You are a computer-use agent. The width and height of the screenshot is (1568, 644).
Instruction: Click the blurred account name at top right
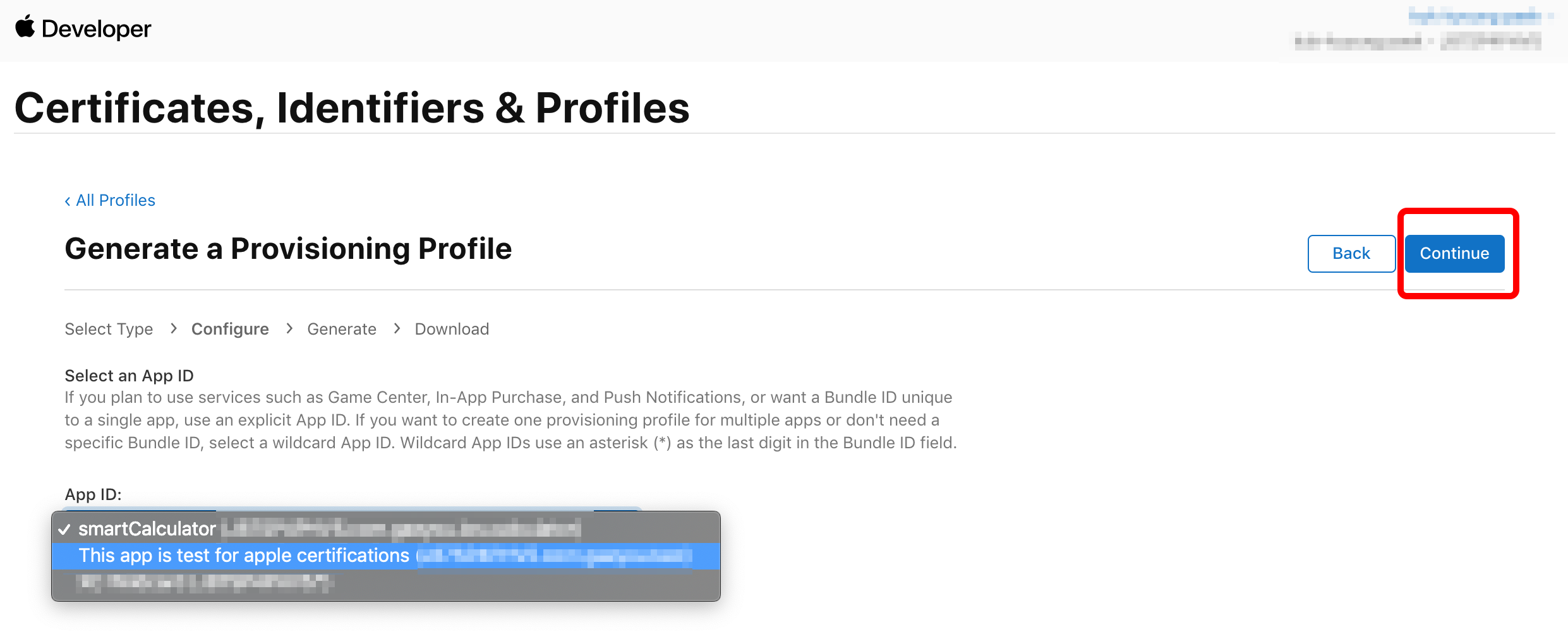(x=1475, y=16)
